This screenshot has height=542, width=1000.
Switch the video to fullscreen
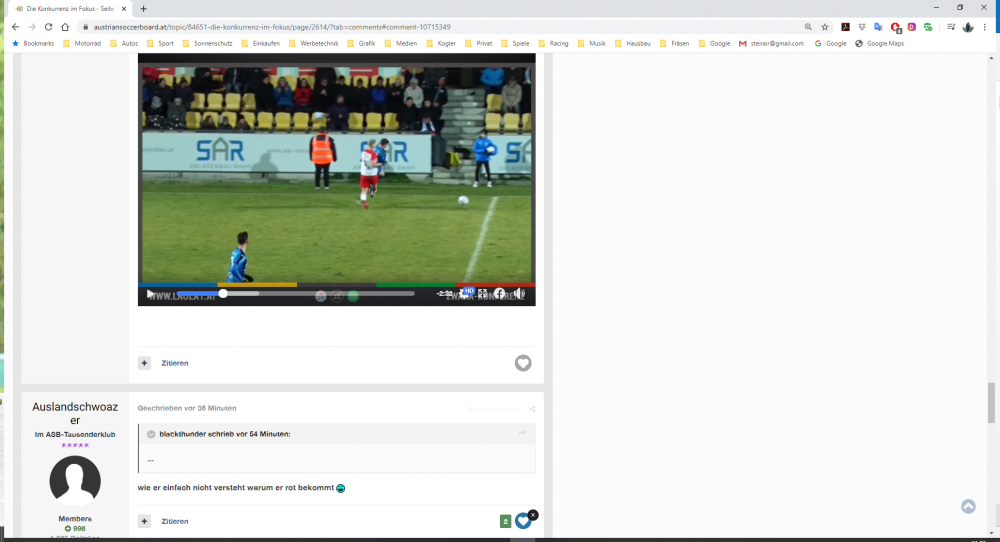pyautogui.click(x=483, y=293)
